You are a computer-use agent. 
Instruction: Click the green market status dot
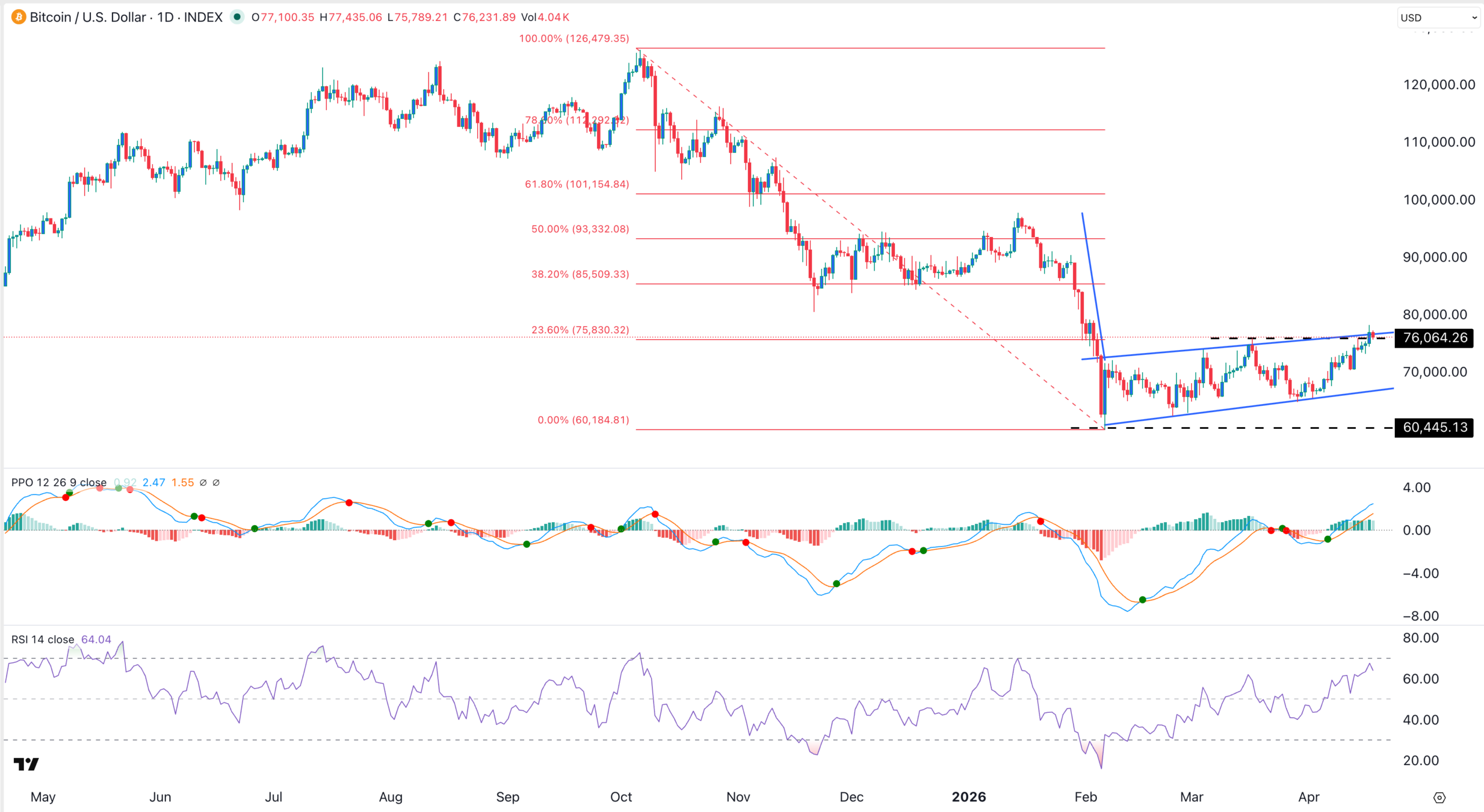[x=237, y=17]
